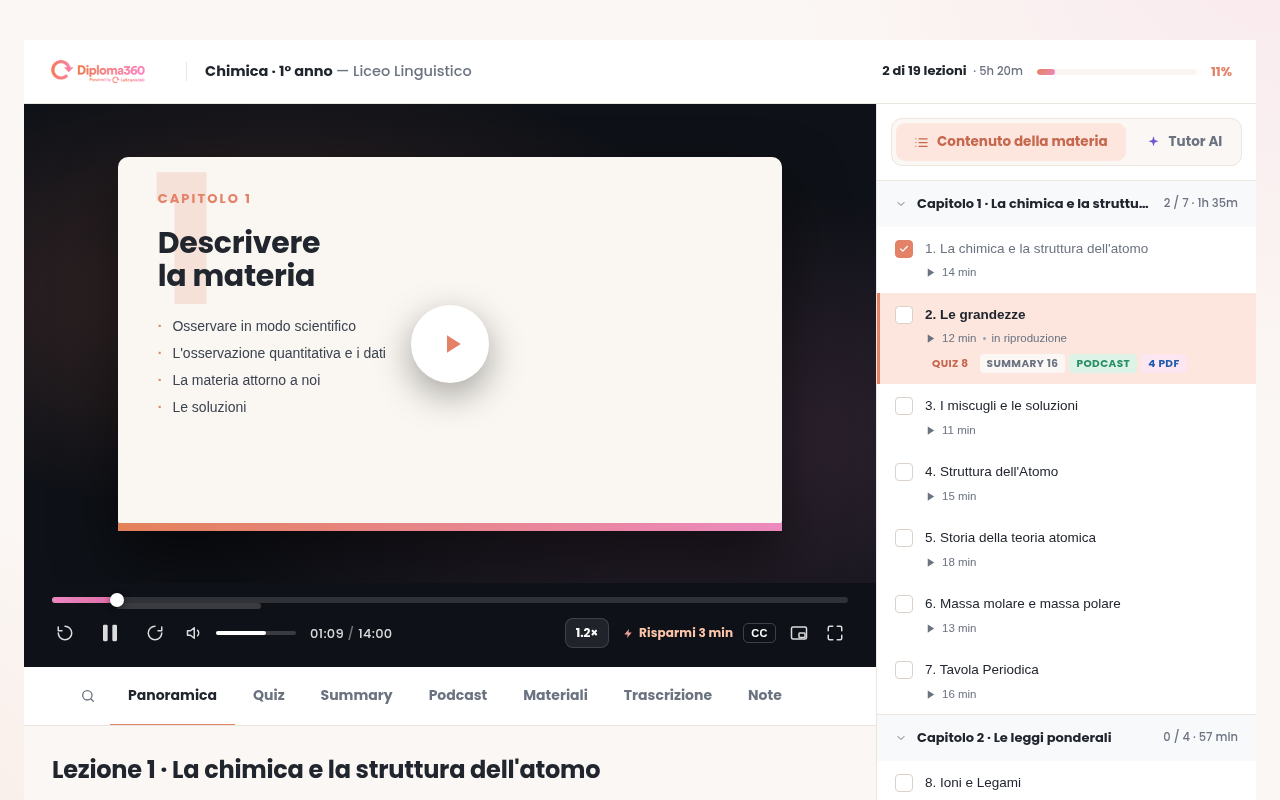
Task: Open the 4 PDF tag
Action: point(1164,364)
